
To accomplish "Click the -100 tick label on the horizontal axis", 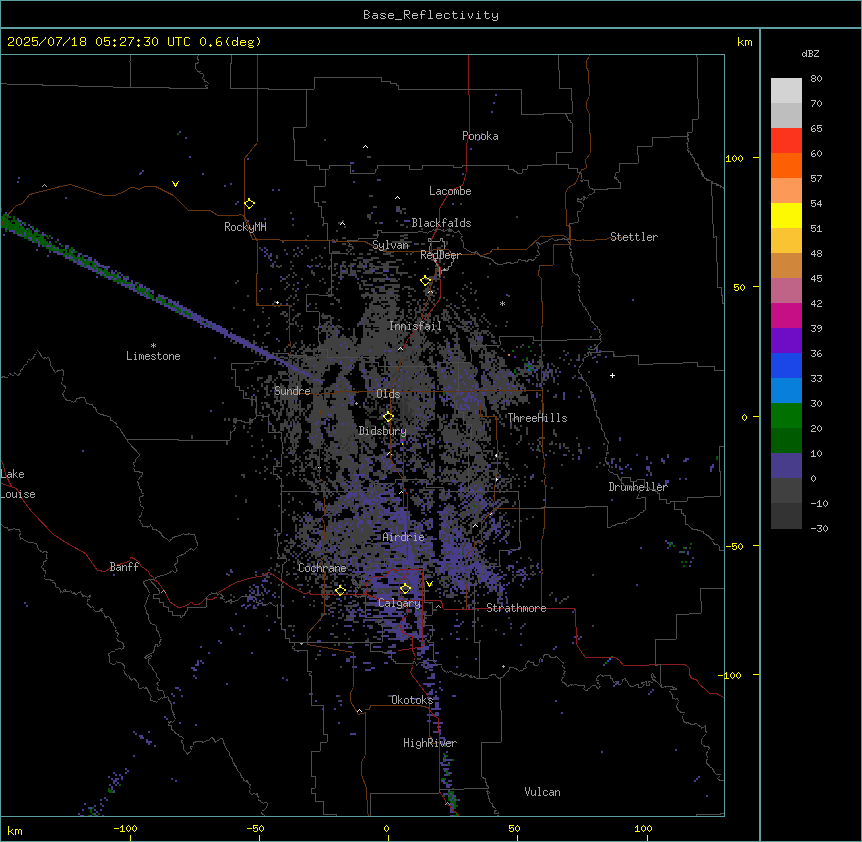I will (x=125, y=828).
